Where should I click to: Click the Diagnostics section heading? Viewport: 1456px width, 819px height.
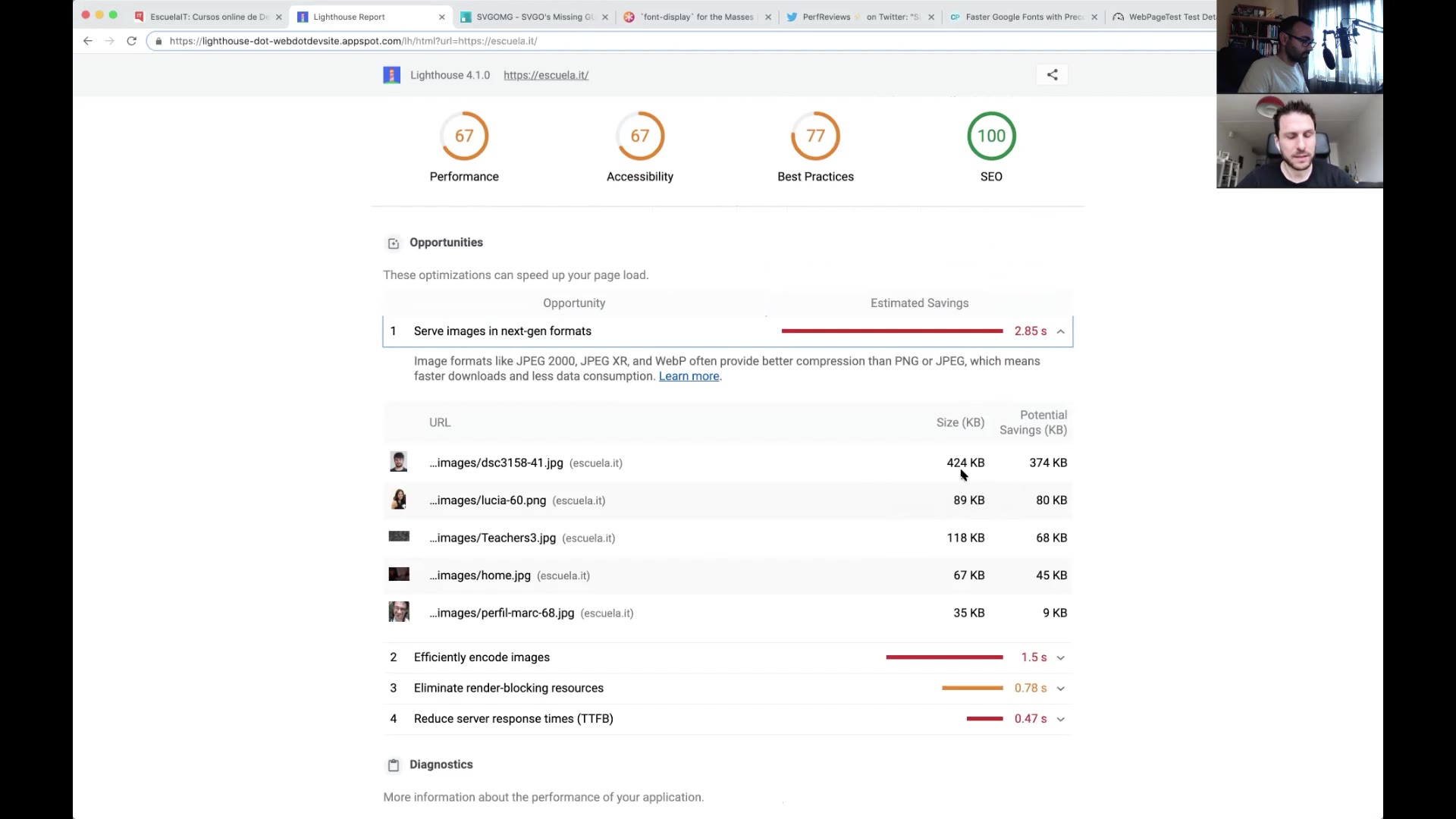click(x=441, y=764)
